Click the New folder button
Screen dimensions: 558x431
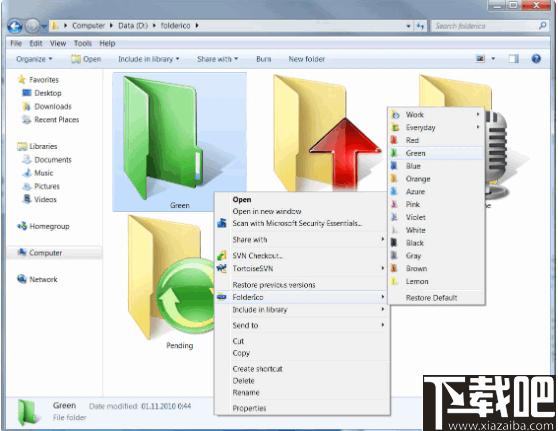pyautogui.click(x=306, y=59)
